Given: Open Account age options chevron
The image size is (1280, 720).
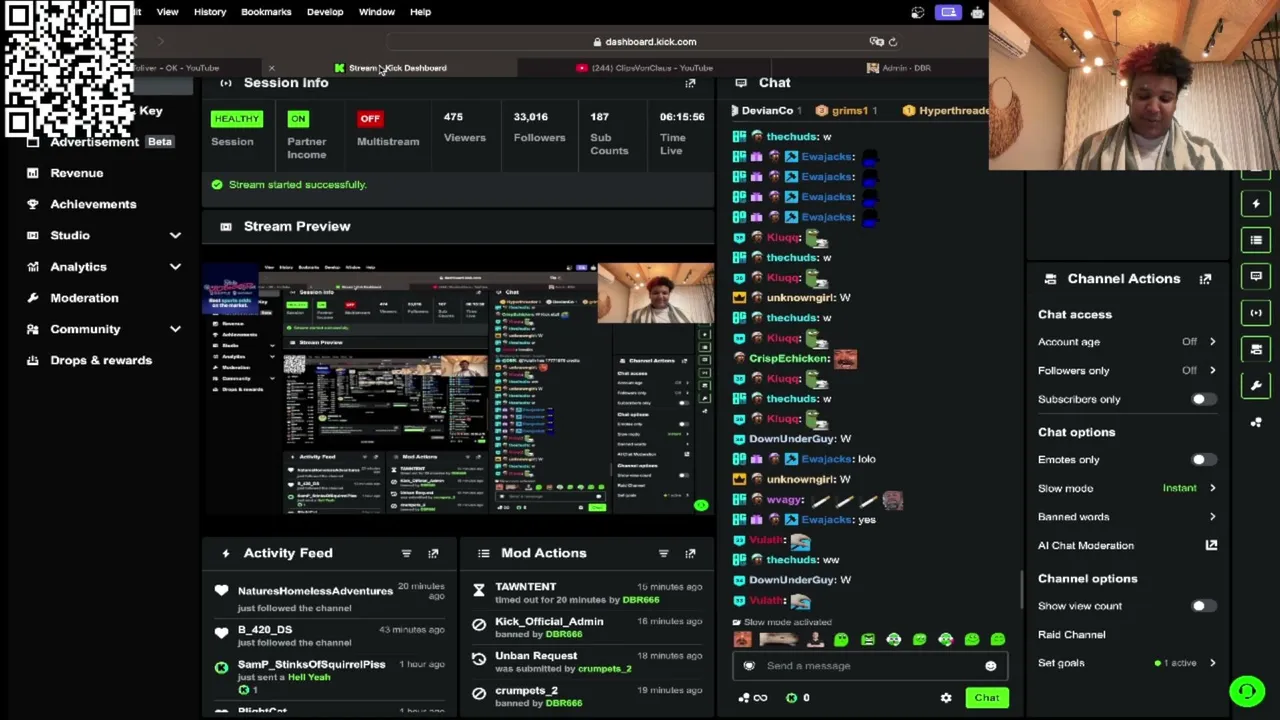Looking at the screenshot, I should (x=1212, y=342).
